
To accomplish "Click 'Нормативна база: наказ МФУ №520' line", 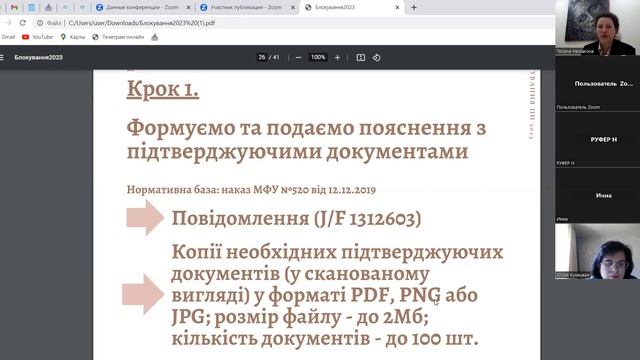I will pyautogui.click(x=251, y=190).
